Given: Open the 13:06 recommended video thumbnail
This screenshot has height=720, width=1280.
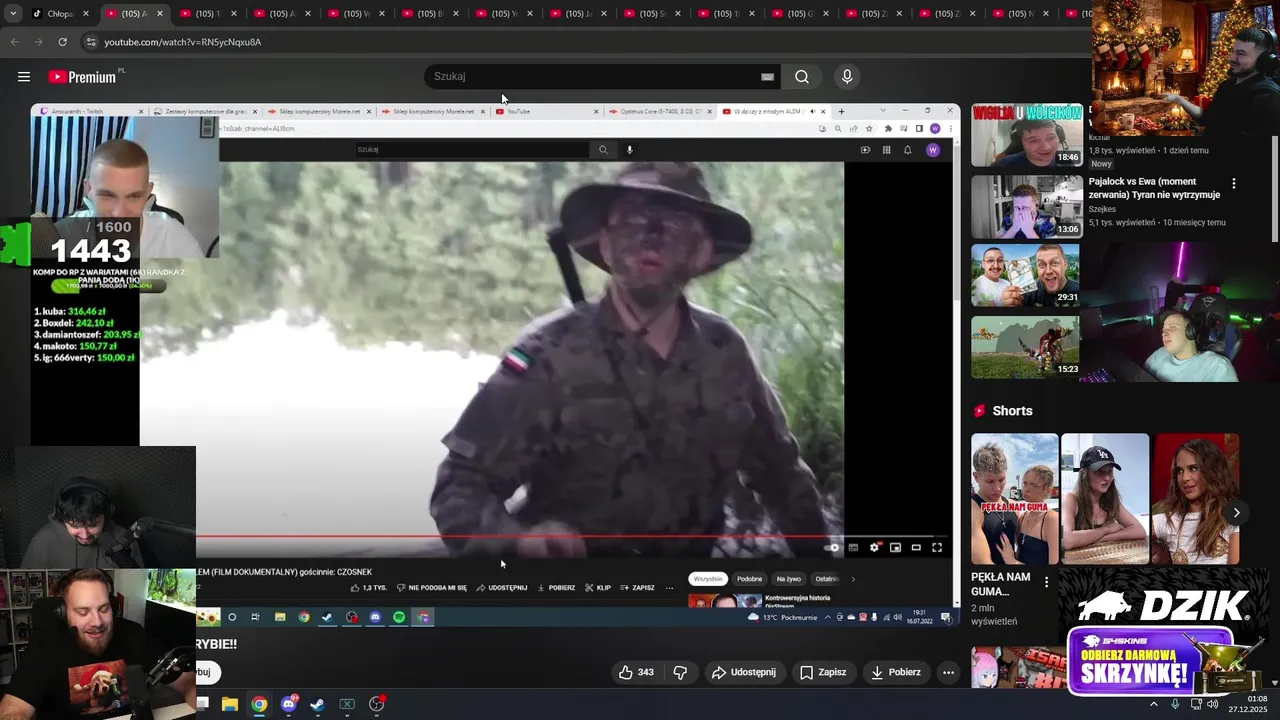Looking at the screenshot, I should pos(1027,207).
